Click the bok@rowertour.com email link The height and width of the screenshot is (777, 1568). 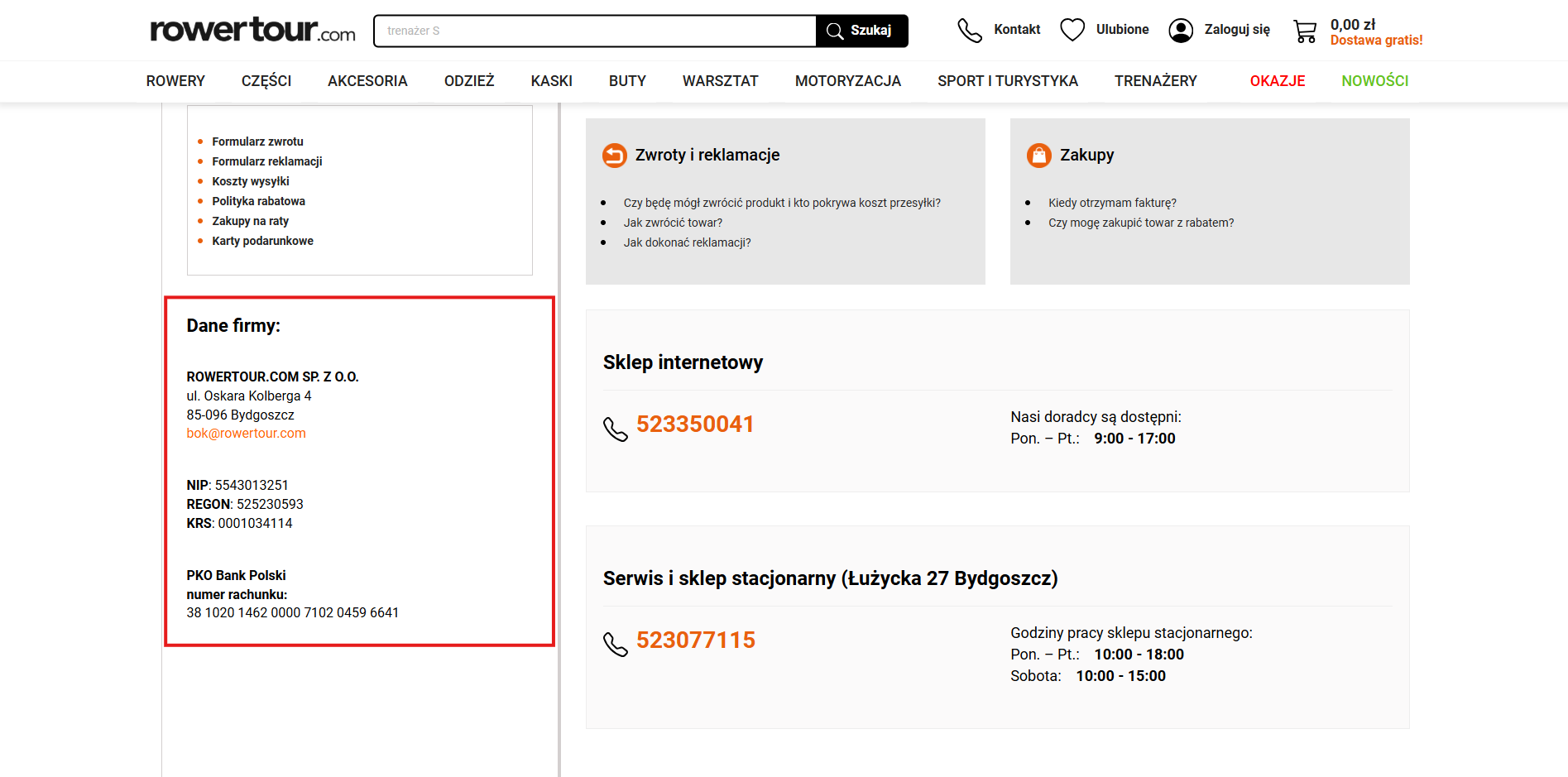246,434
